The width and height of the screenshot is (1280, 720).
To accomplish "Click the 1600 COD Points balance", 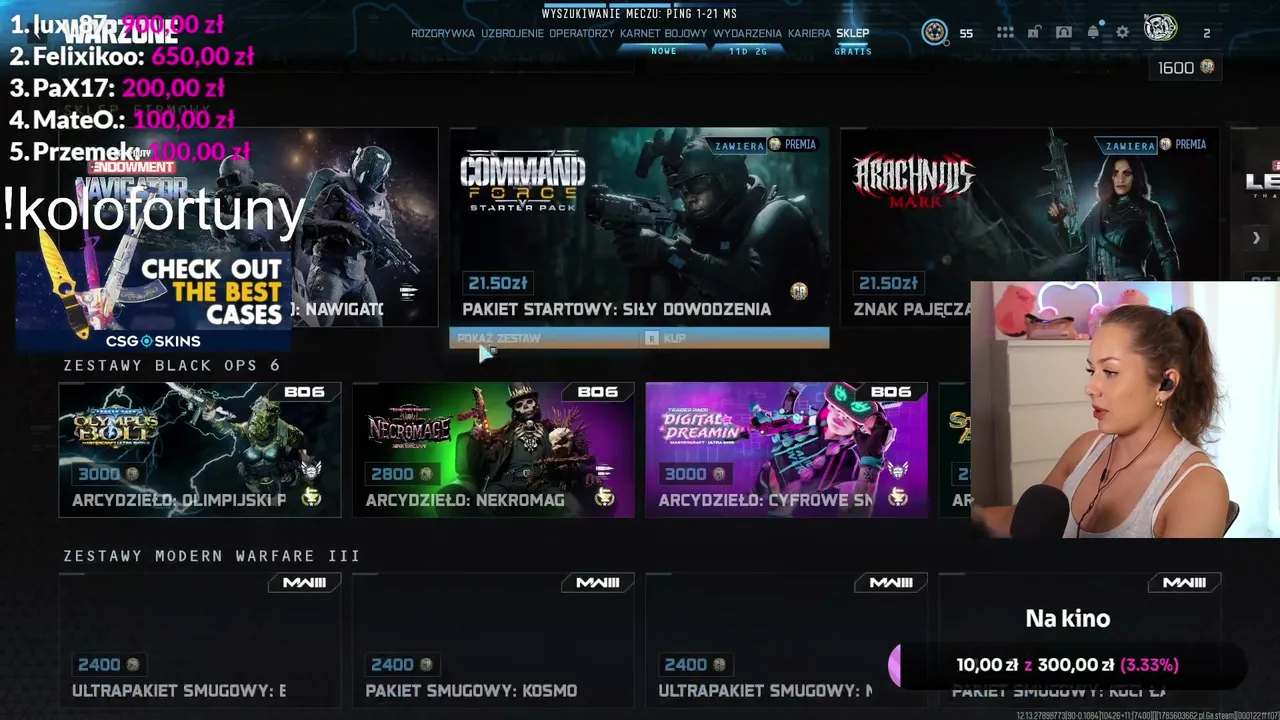I will point(1186,67).
